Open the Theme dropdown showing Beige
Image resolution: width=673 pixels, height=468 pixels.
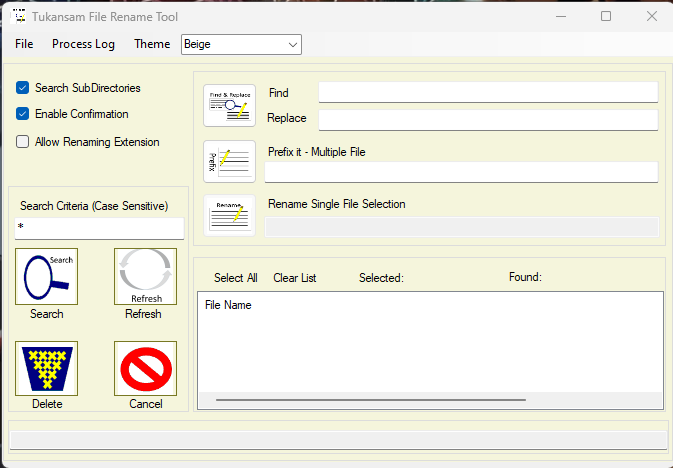point(240,44)
